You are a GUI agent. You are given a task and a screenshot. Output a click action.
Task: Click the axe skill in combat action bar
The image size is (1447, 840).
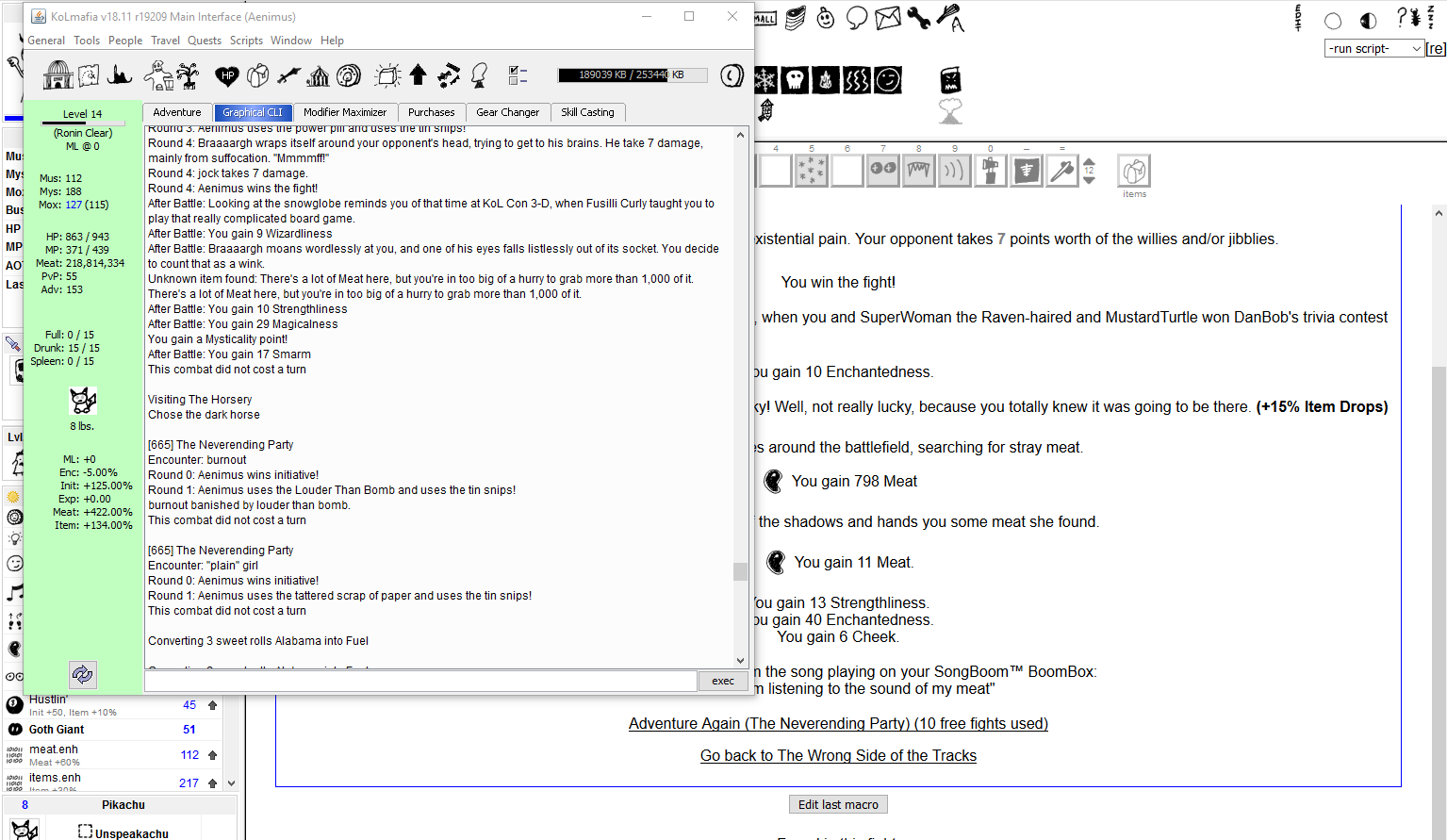tap(1062, 171)
